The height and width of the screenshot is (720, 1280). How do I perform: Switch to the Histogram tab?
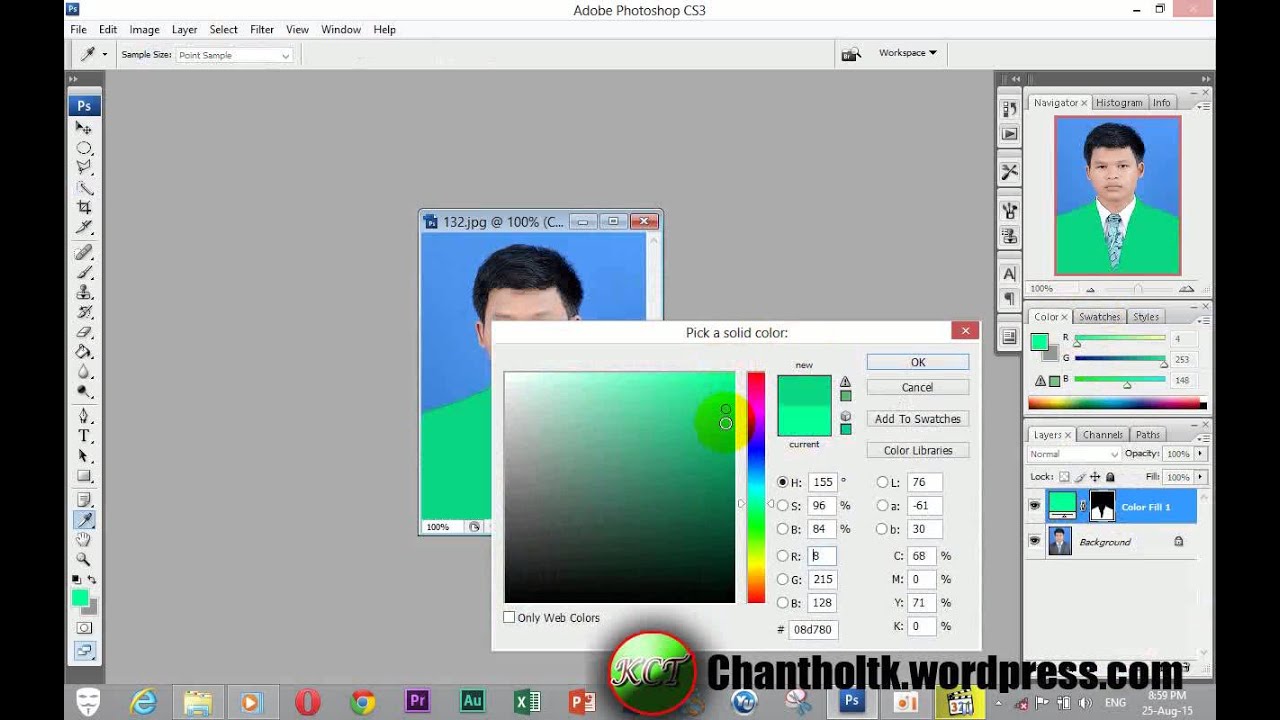click(x=1119, y=103)
